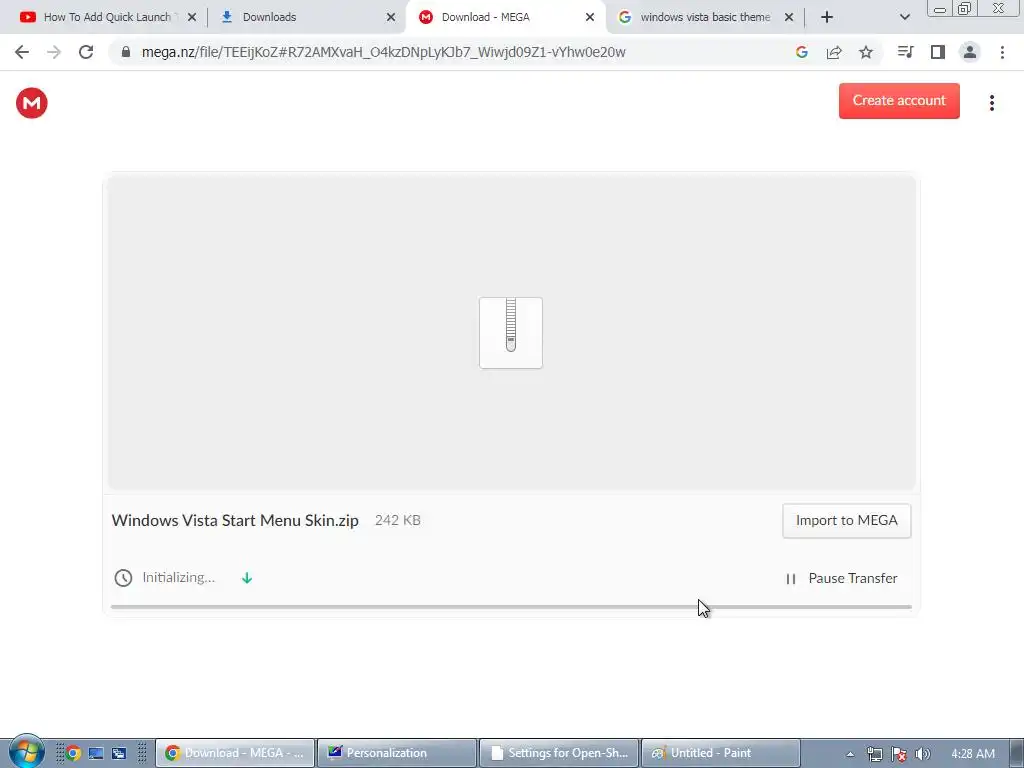This screenshot has height=768, width=1024.
Task: Open the Chrome profile avatar
Action: [970, 52]
